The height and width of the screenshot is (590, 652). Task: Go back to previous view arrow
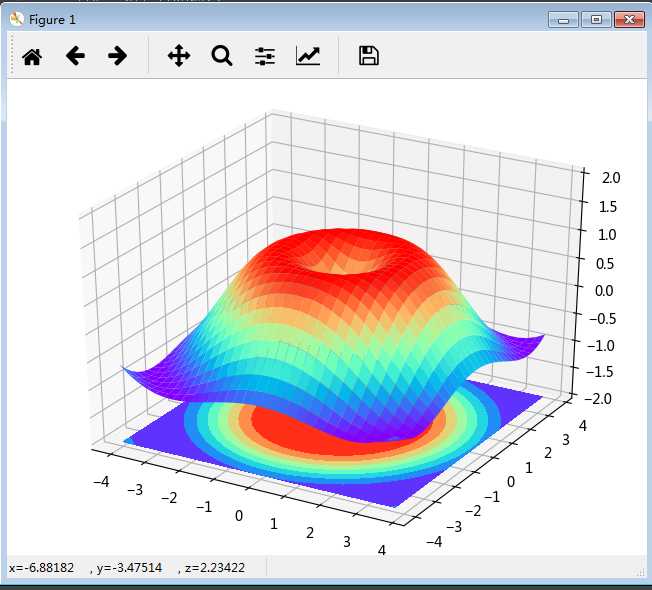coord(75,56)
